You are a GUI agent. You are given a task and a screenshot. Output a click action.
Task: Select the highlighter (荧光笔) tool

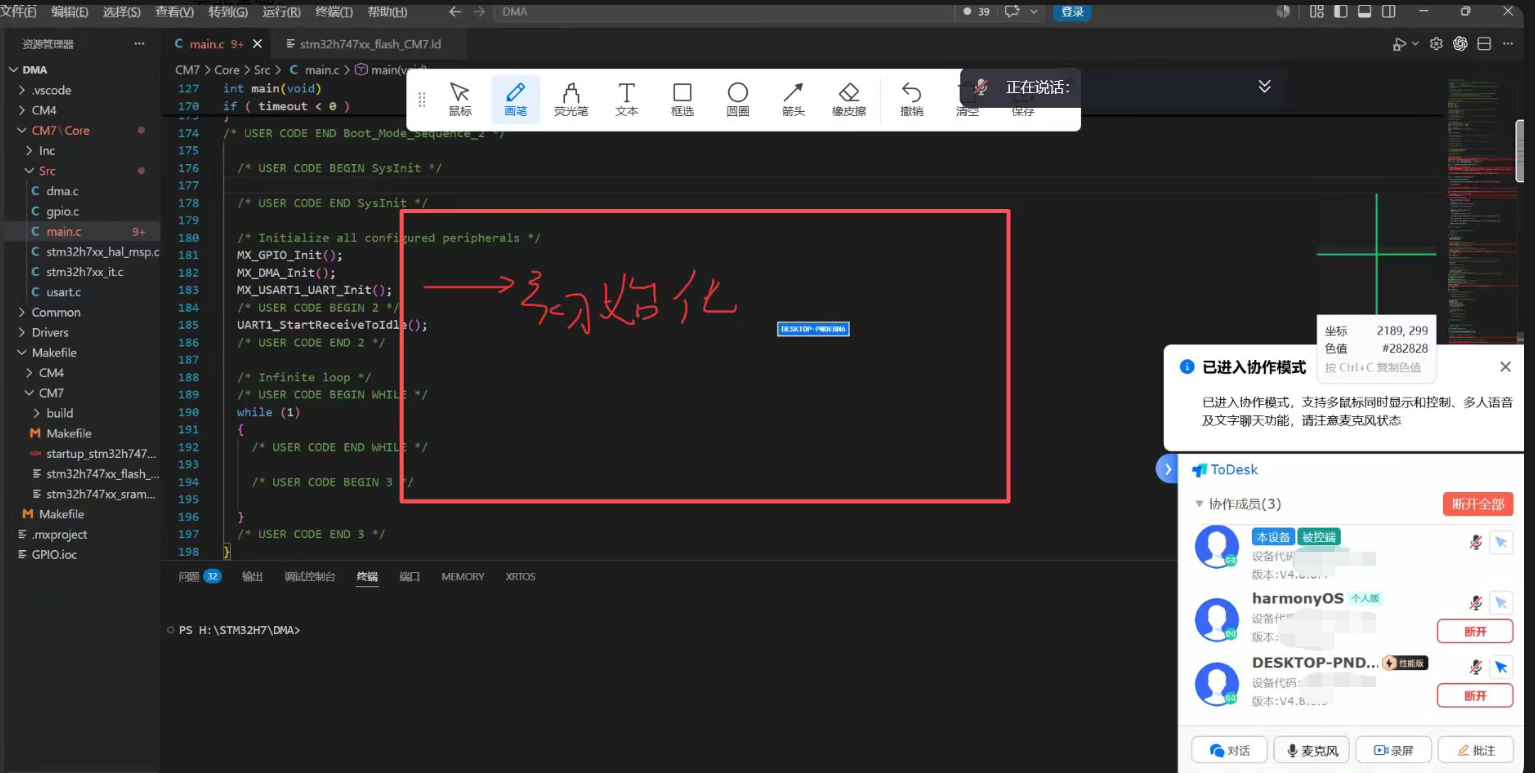(571, 99)
